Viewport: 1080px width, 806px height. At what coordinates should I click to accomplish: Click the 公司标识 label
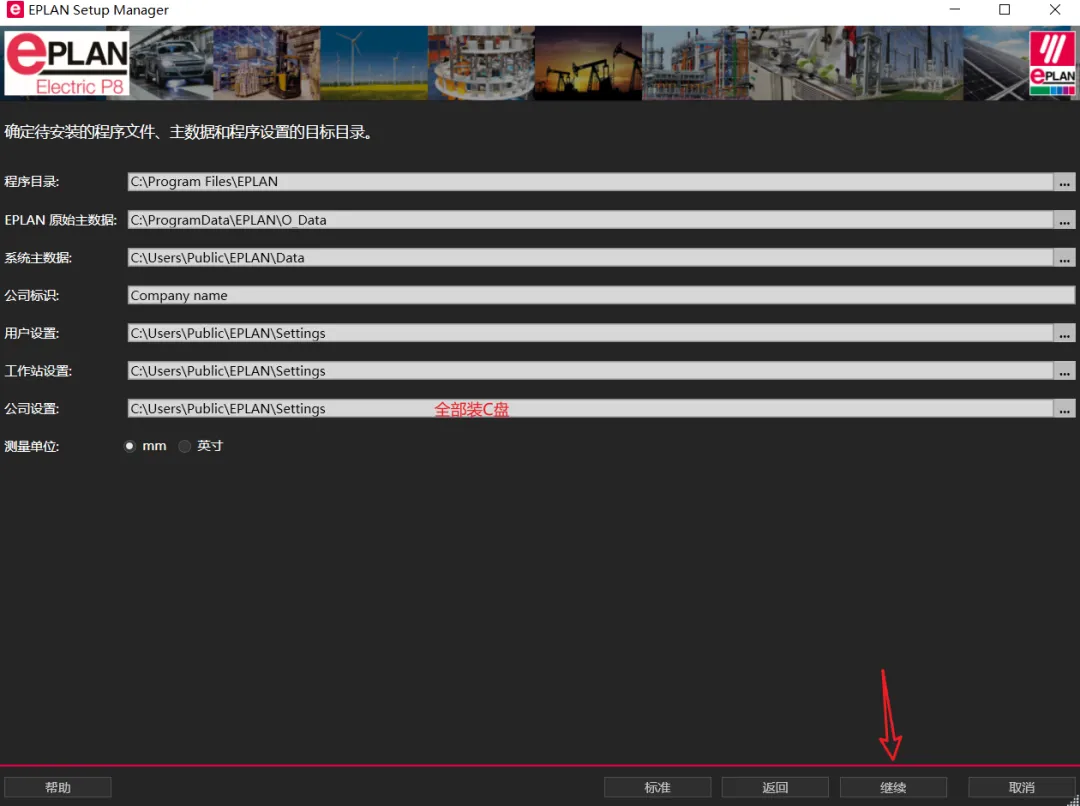pyautogui.click(x=32, y=296)
